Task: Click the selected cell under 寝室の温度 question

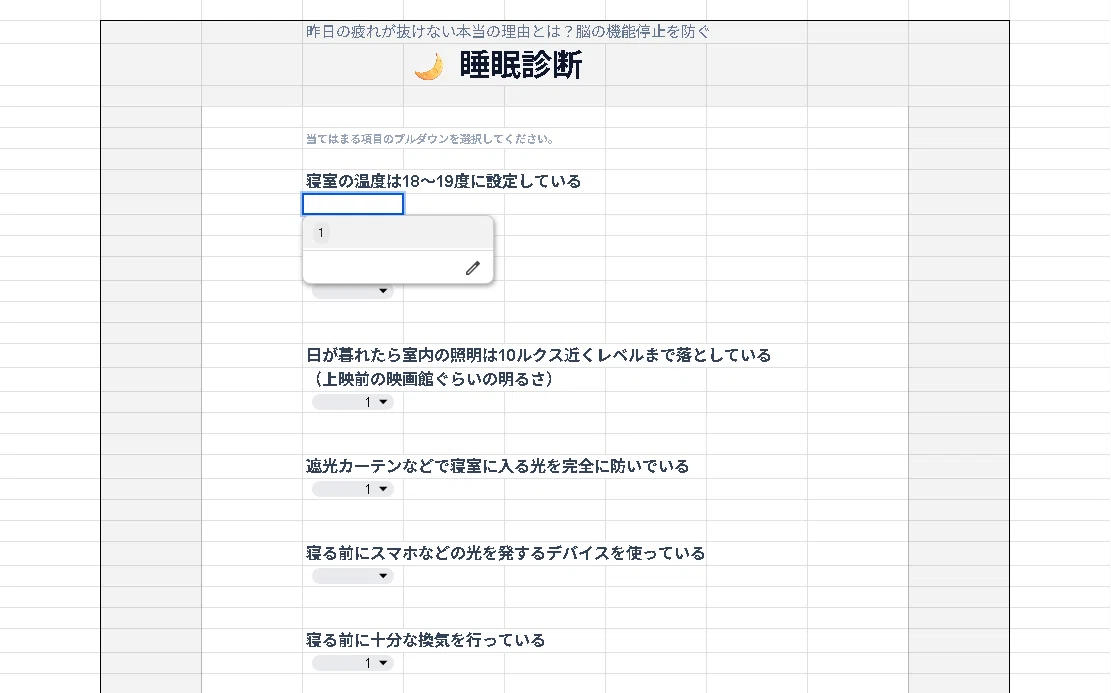Action: tap(353, 204)
